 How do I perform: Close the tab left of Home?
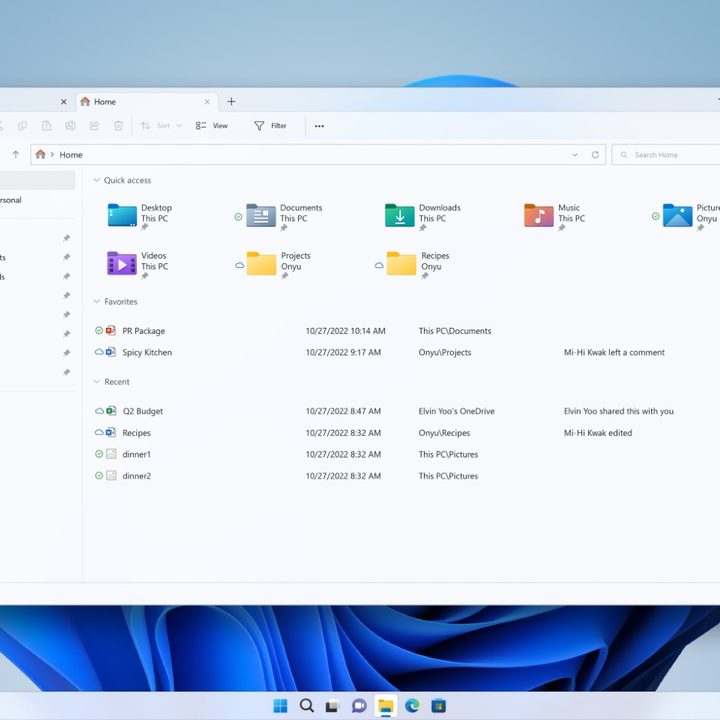click(x=64, y=101)
